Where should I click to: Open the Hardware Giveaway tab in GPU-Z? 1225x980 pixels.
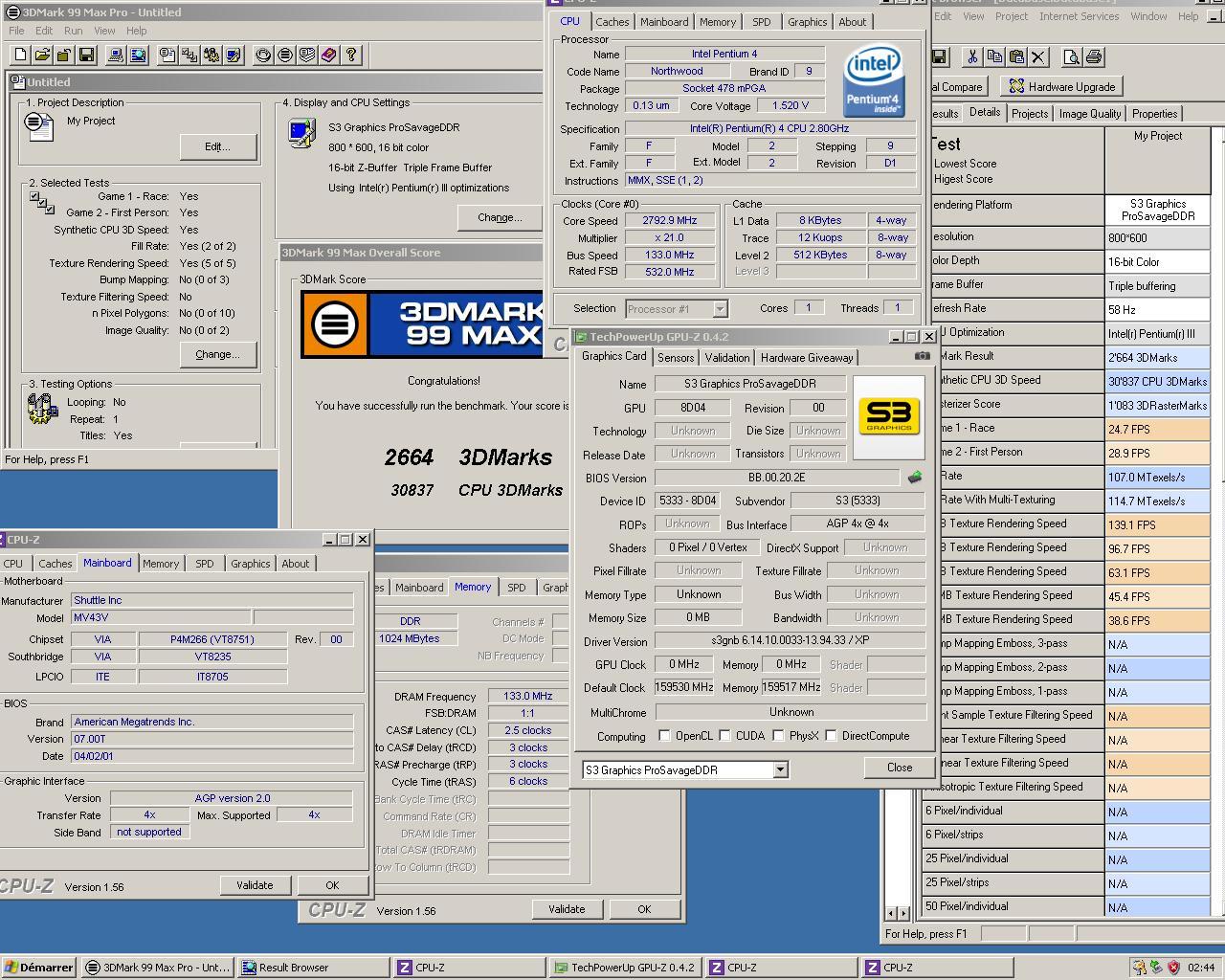(807, 358)
